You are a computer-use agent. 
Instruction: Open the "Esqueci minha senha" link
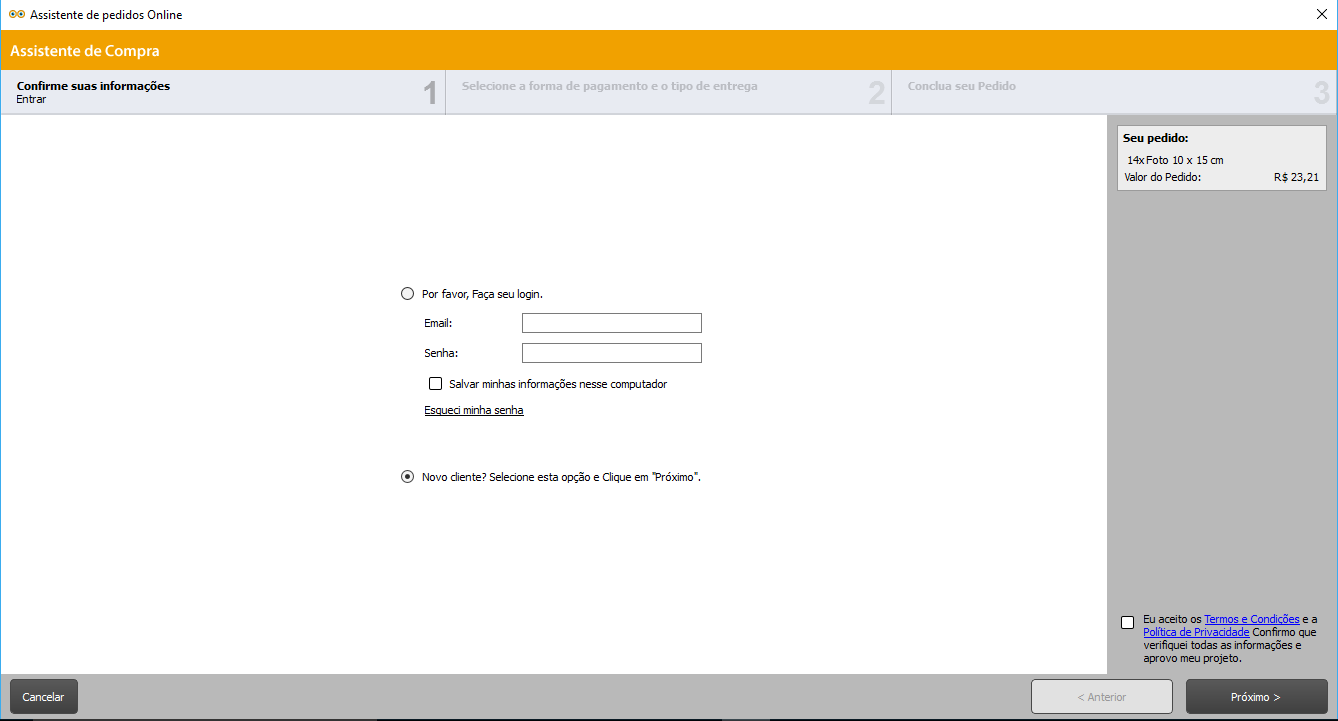coord(473,410)
